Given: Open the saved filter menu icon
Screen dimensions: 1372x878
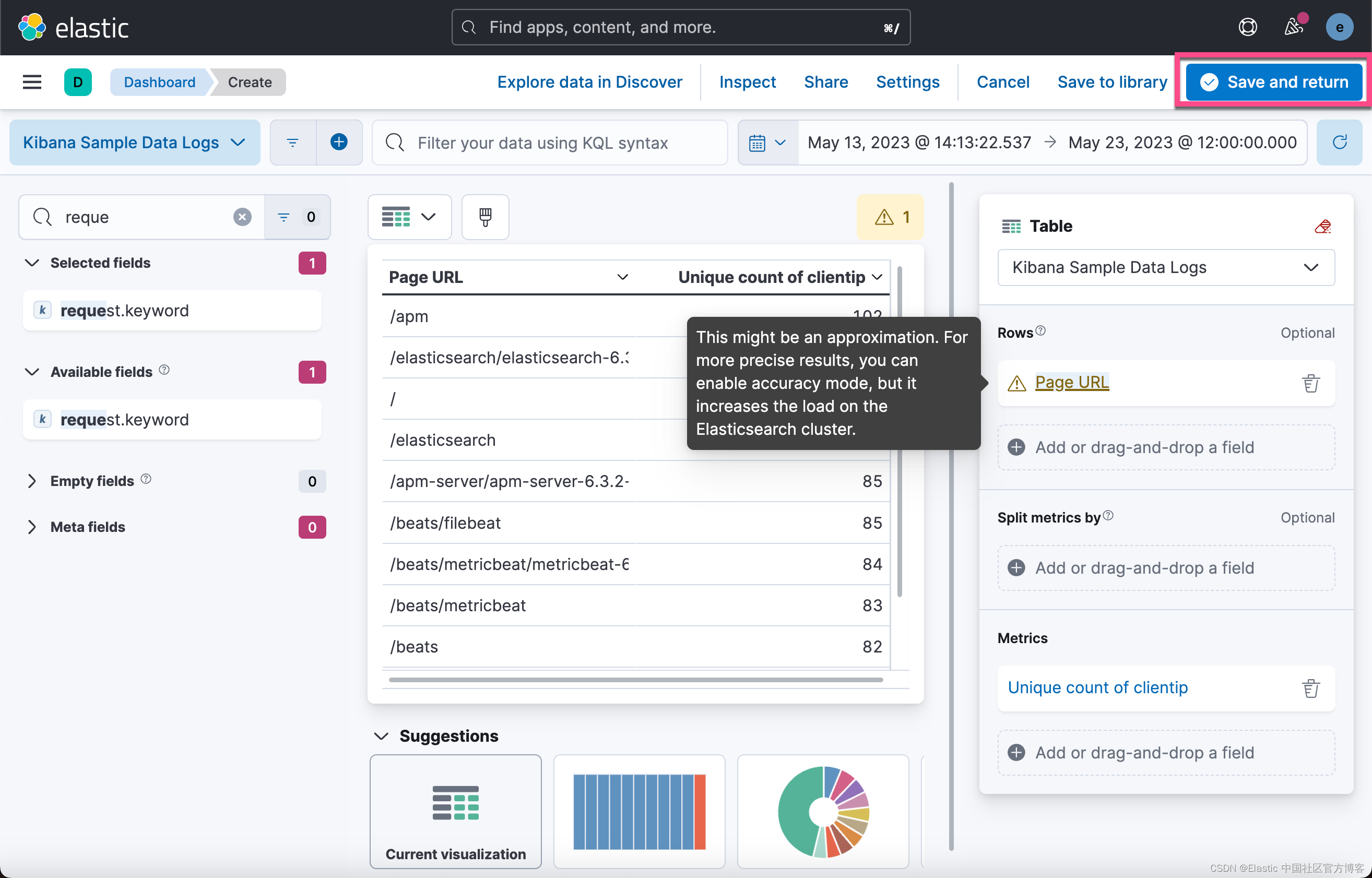Looking at the screenshot, I should click(292, 143).
